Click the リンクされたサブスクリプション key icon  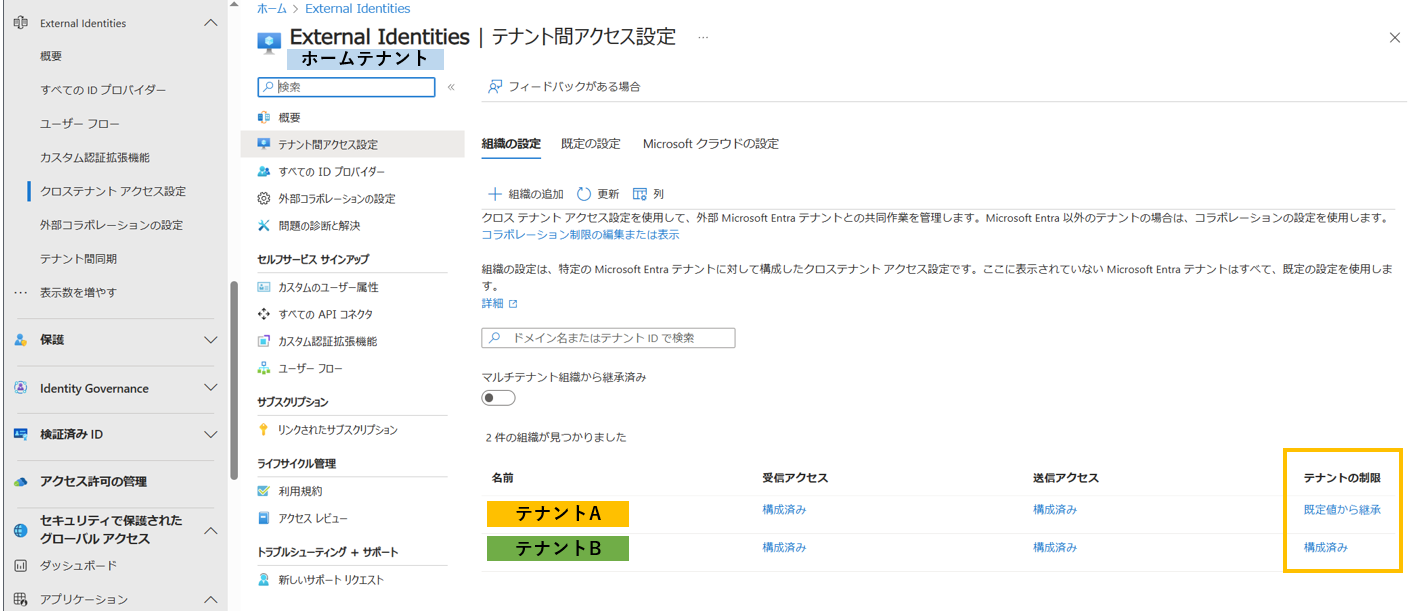pyautogui.click(x=264, y=429)
